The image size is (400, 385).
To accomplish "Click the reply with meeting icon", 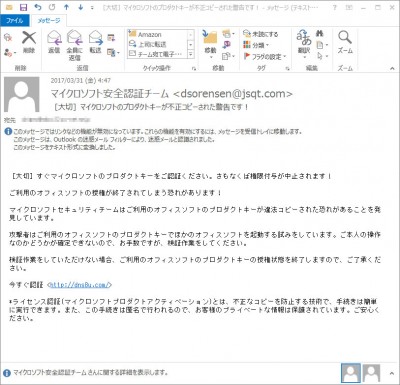I will click(x=111, y=38).
